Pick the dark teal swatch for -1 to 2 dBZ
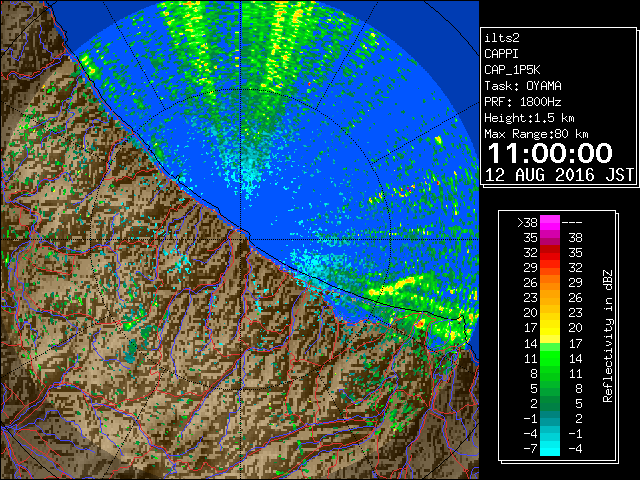The image size is (640, 480). tap(550, 418)
